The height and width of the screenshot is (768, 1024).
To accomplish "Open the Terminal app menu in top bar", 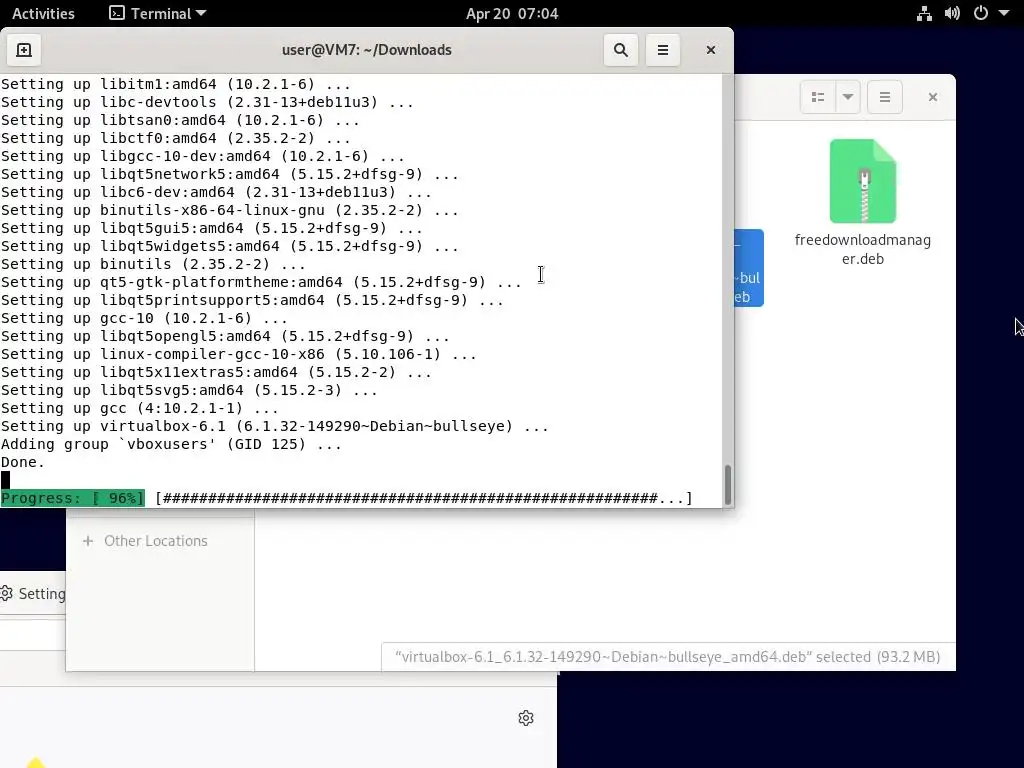I will pyautogui.click(x=157, y=13).
